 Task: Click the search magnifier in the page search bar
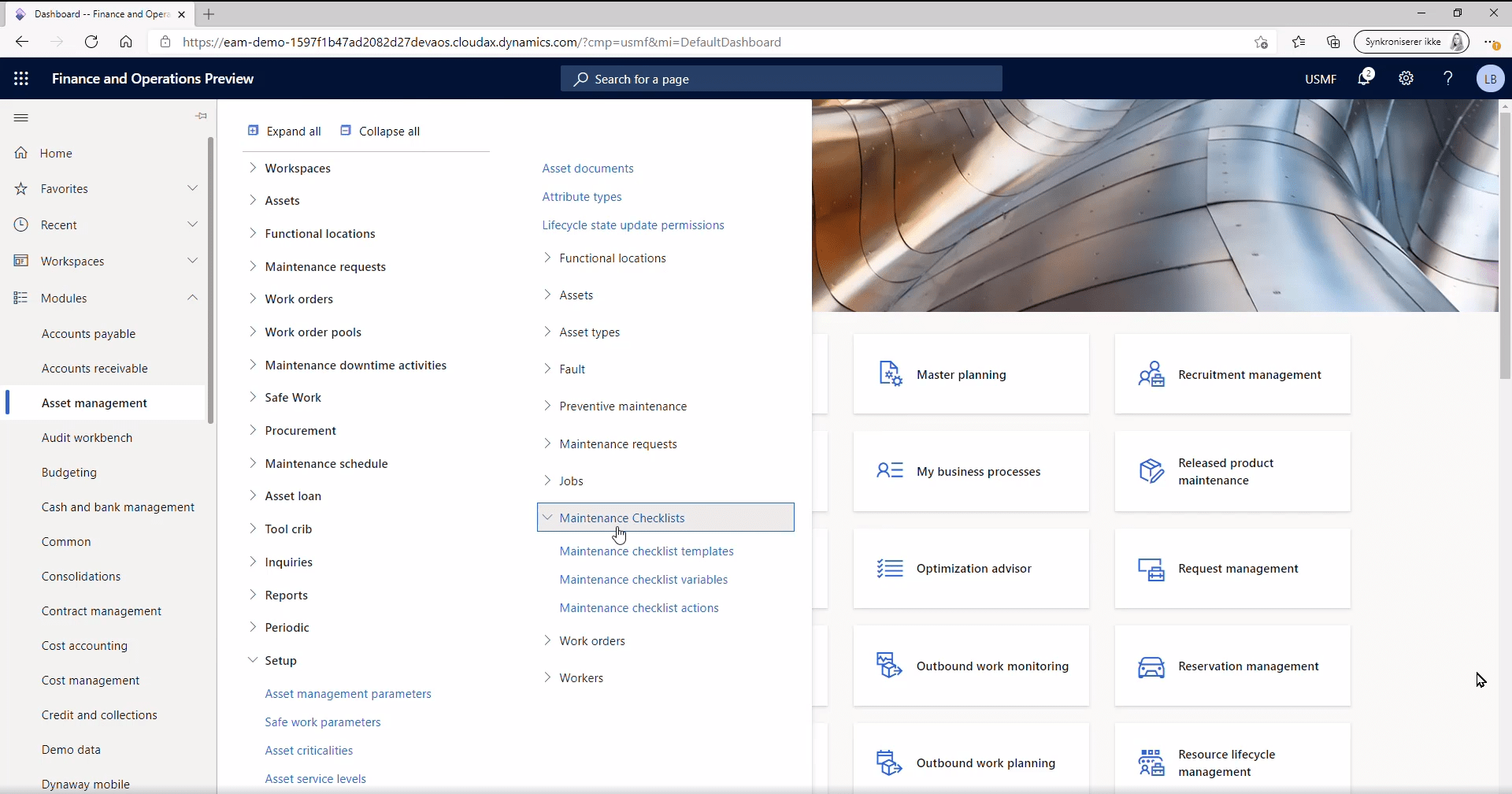580,79
